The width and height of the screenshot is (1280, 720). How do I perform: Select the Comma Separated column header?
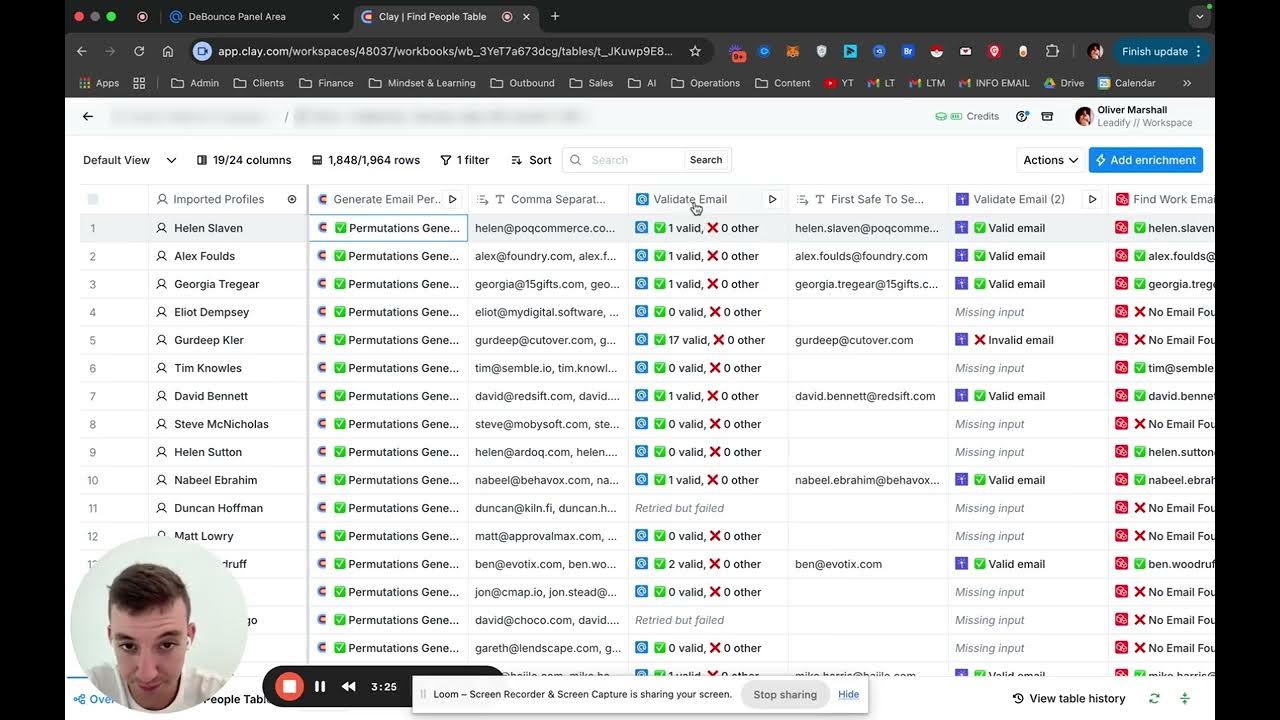click(548, 200)
